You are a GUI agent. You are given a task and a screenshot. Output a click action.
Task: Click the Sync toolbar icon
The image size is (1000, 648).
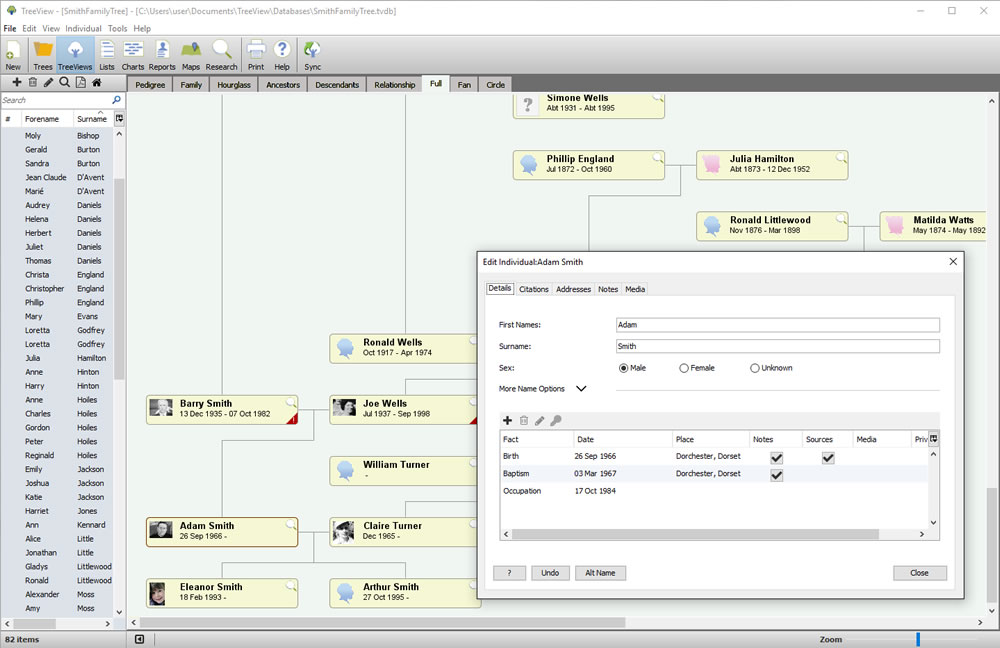312,55
